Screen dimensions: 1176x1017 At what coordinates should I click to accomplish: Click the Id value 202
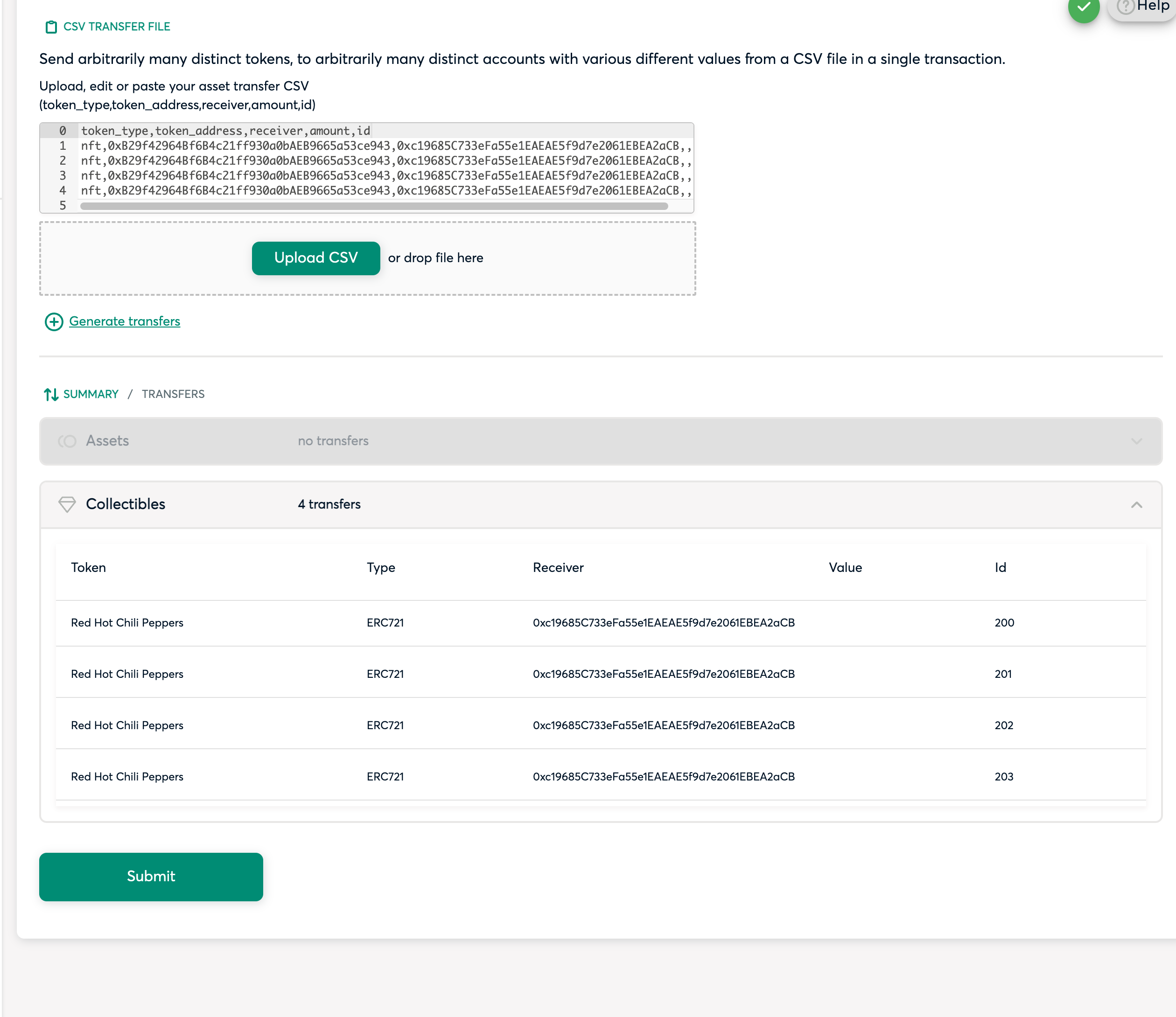click(x=1003, y=725)
